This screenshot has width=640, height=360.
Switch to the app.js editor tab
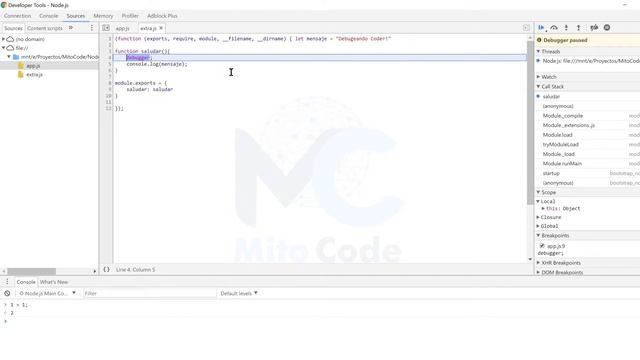pos(122,28)
